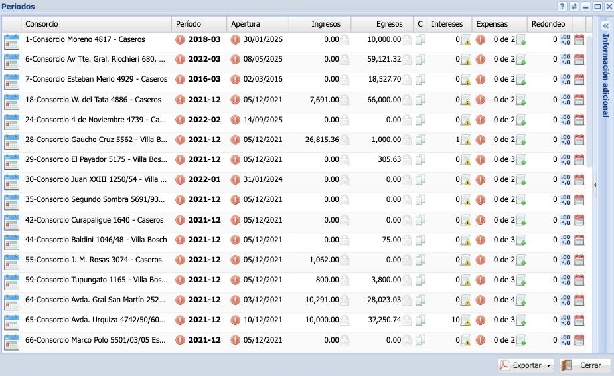Image resolution: width=614 pixels, height=376 pixels.
Task: Click the Exportar button
Action: pyautogui.click(x=526, y=365)
